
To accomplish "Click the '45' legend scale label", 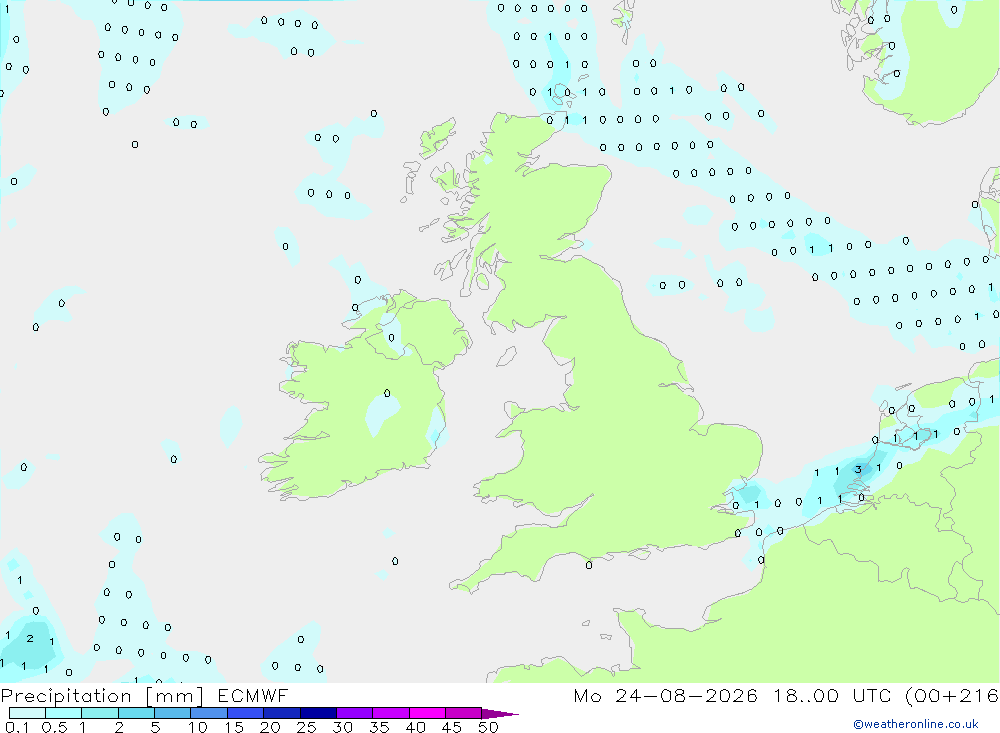I will 452,727.
